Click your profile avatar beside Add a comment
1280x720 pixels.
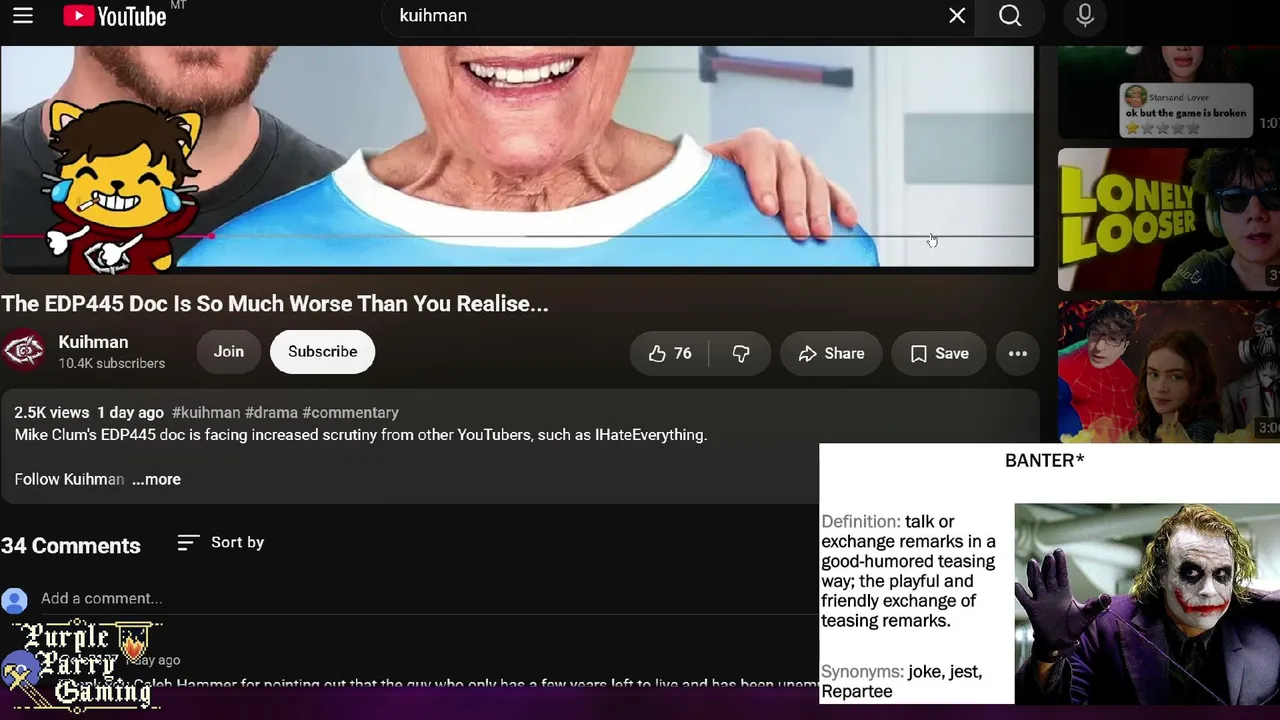coord(14,600)
